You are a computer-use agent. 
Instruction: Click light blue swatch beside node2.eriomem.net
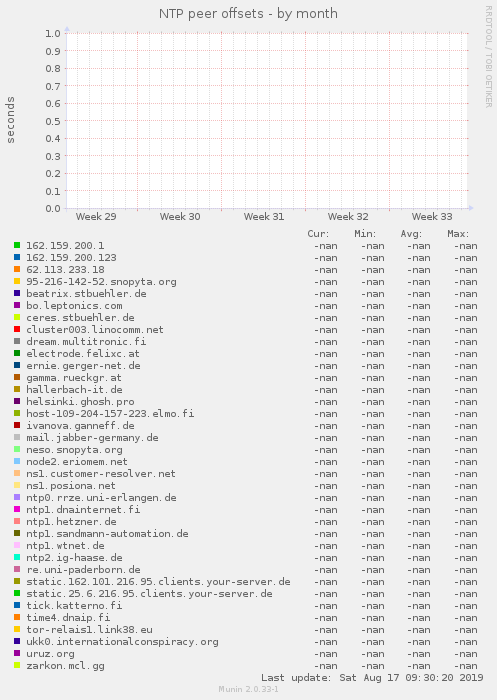click(17, 461)
